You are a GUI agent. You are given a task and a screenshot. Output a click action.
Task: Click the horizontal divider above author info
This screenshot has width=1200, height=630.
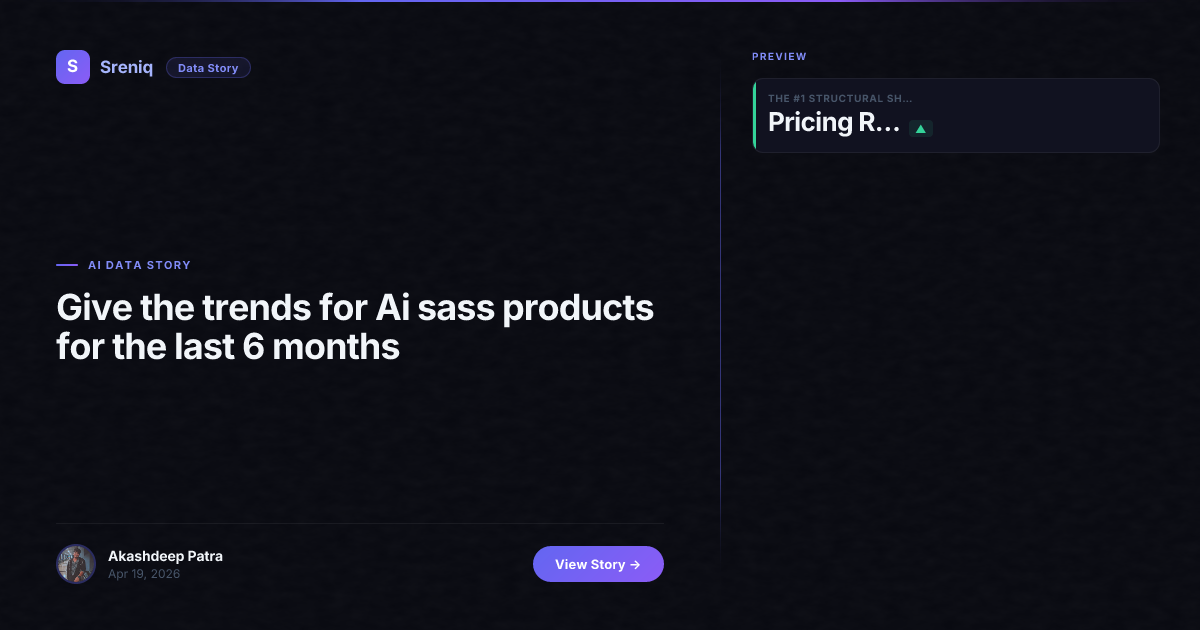[x=360, y=523]
